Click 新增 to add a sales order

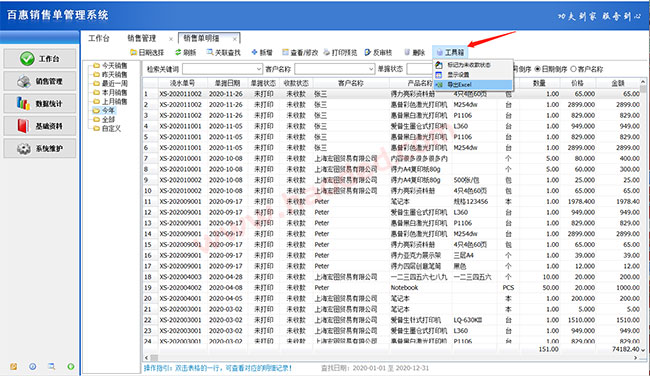[x=262, y=53]
